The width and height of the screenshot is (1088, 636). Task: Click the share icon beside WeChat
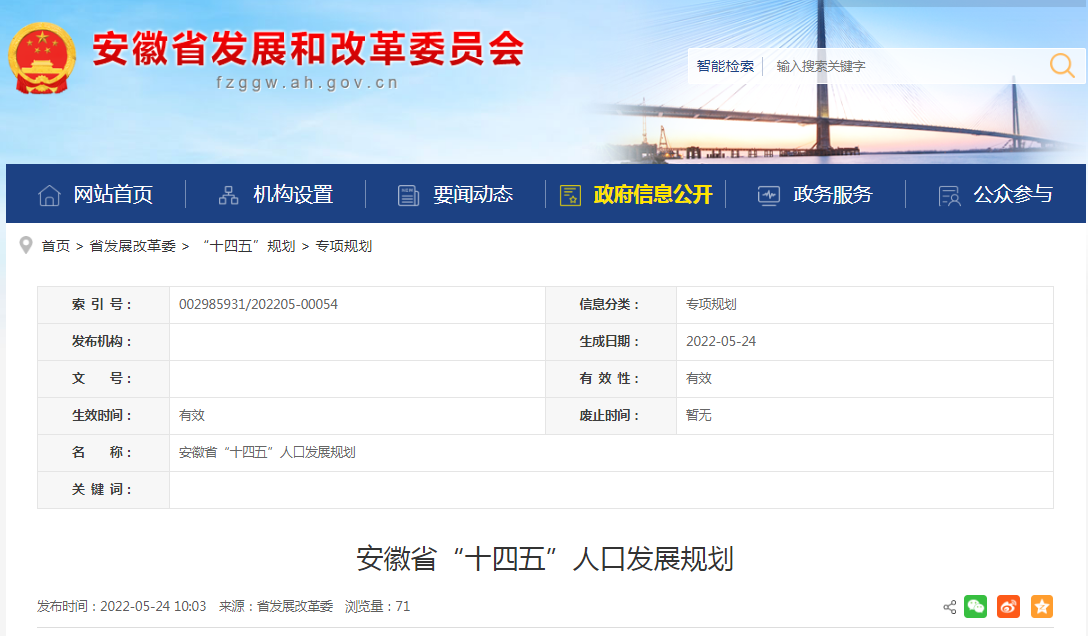(949, 607)
